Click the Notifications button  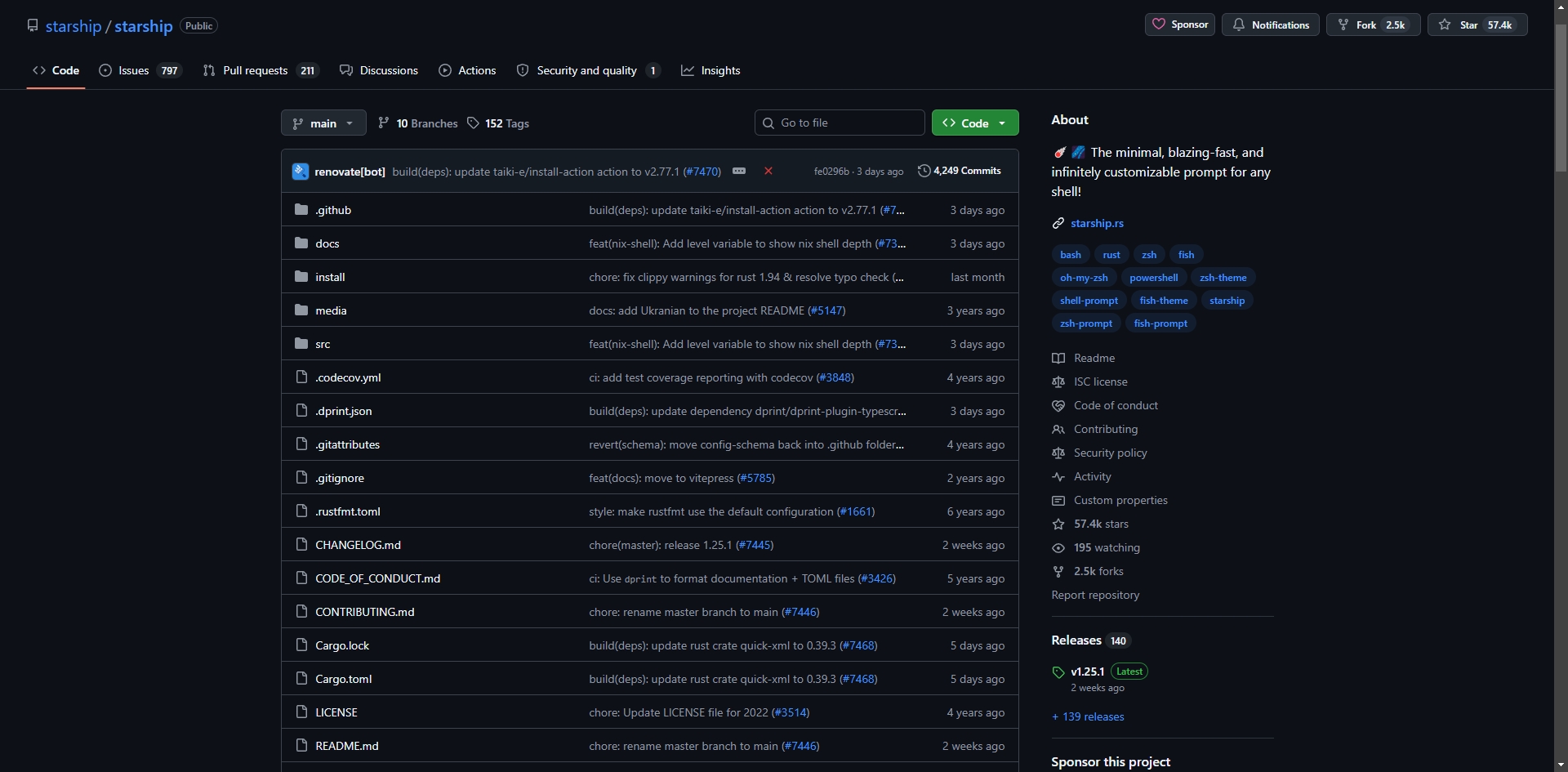[1271, 25]
